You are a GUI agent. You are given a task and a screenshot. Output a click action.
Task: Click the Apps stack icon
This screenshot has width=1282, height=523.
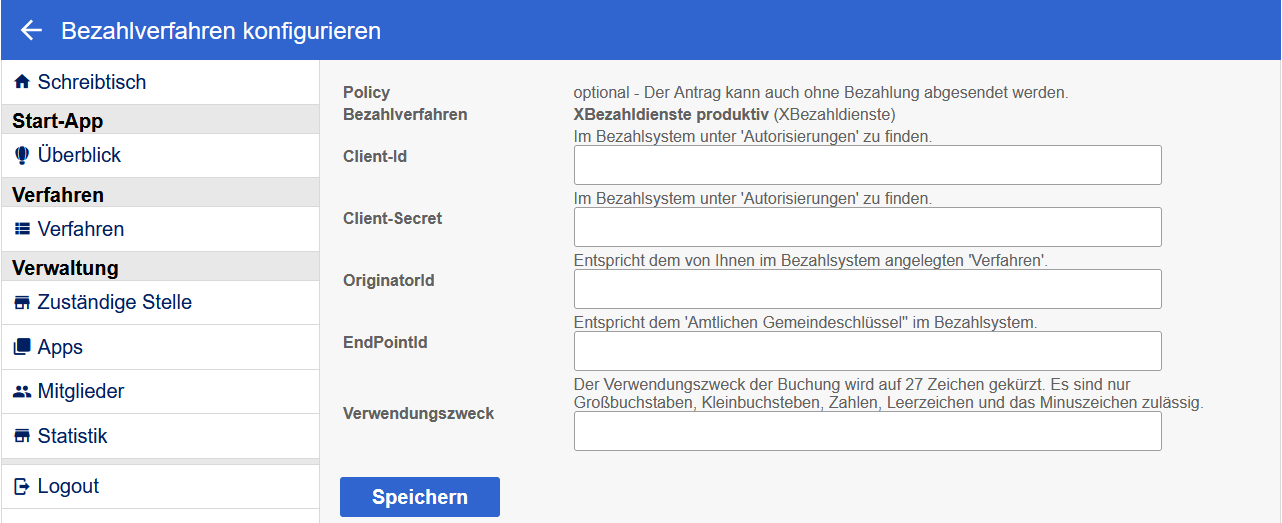pos(22,348)
